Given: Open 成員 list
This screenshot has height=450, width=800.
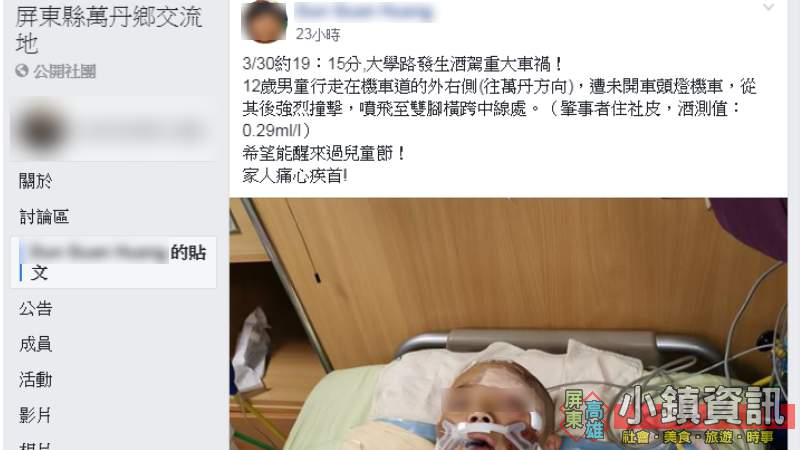Looking at the screenshot, I should coord(35,344).
